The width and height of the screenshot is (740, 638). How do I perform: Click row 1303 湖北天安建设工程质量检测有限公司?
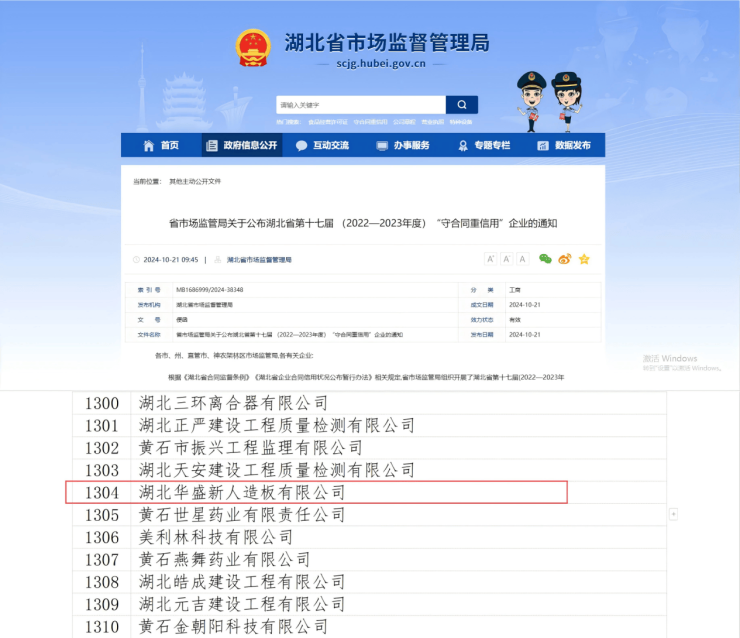click(369, 470)
